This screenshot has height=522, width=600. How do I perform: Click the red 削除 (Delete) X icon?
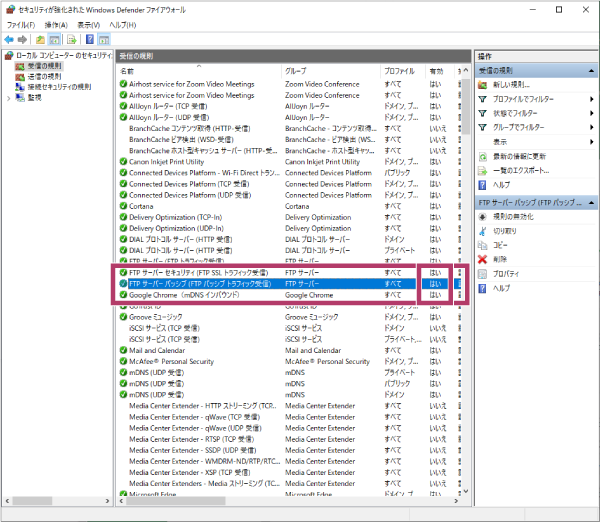[x=483, y=259]
